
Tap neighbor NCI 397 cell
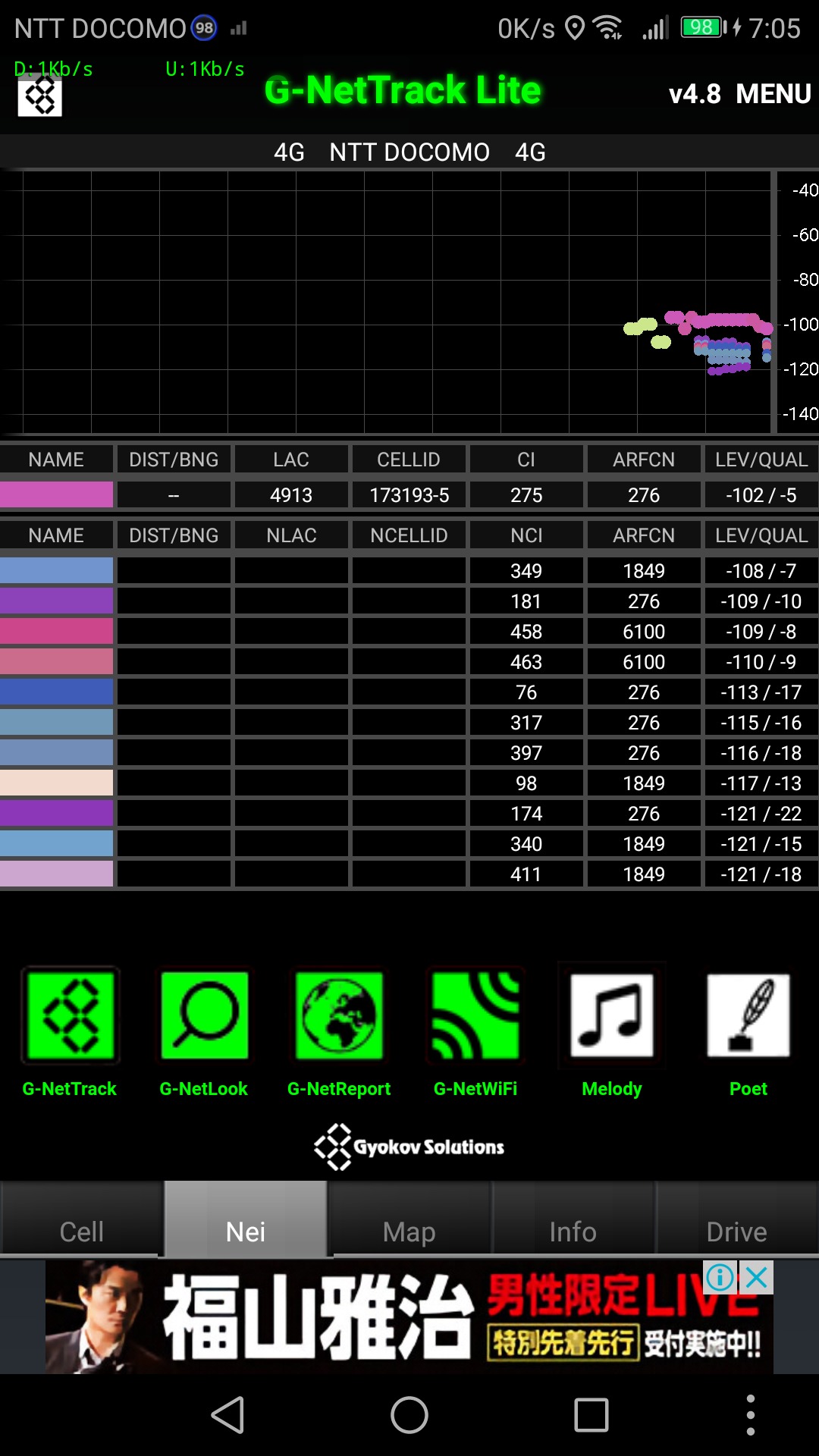526,752
